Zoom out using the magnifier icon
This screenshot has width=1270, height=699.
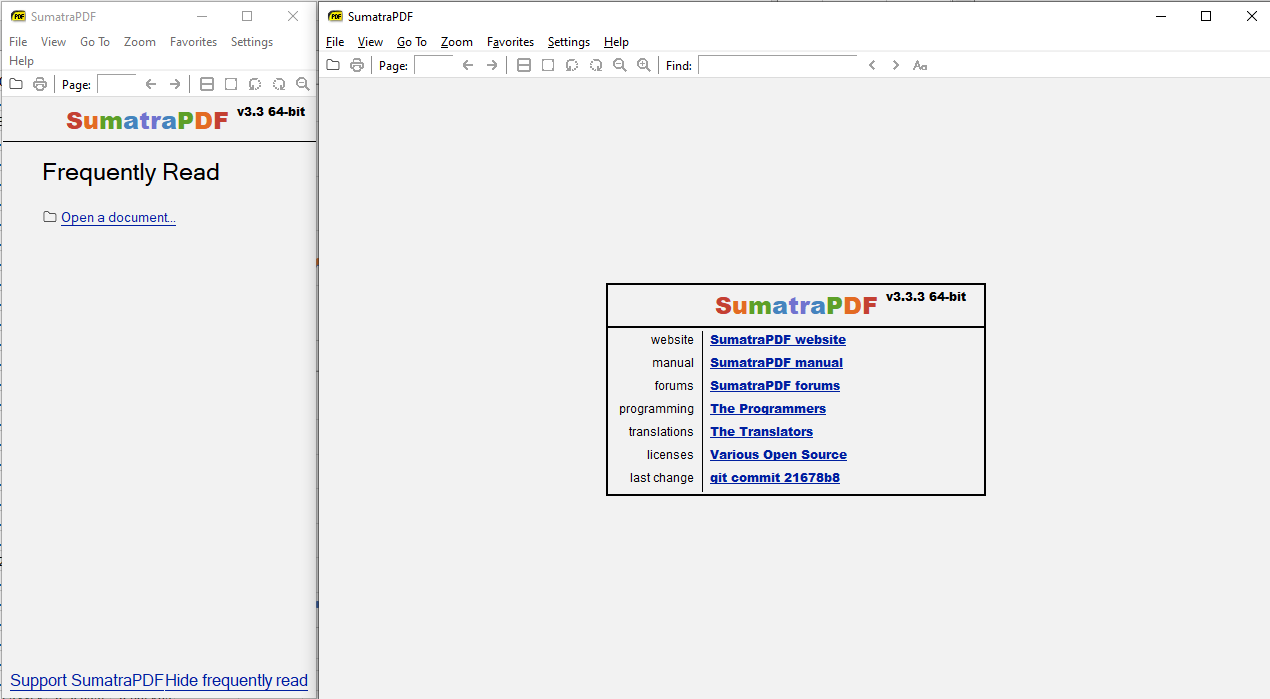(x=620, y=64)
